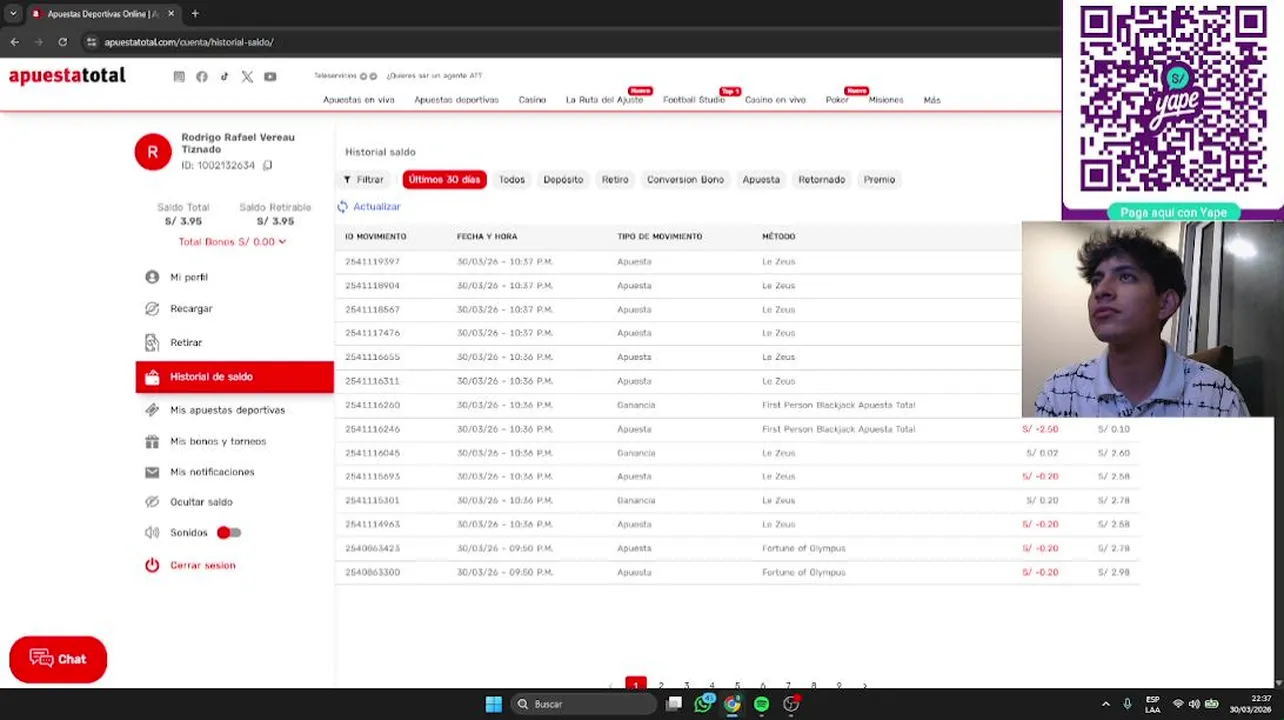The height and width of the screenshot is (720, 1284).
Task: Select the Depósito filter tab
Action: point(563,180)
